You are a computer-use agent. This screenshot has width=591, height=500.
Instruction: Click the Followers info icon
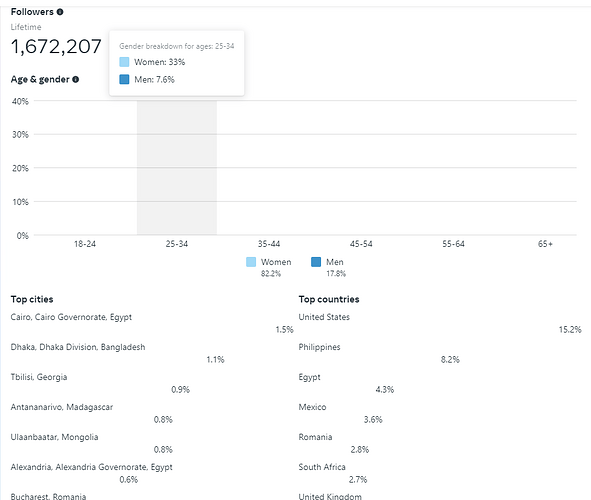pyautogui.click(x=60, y=12)
